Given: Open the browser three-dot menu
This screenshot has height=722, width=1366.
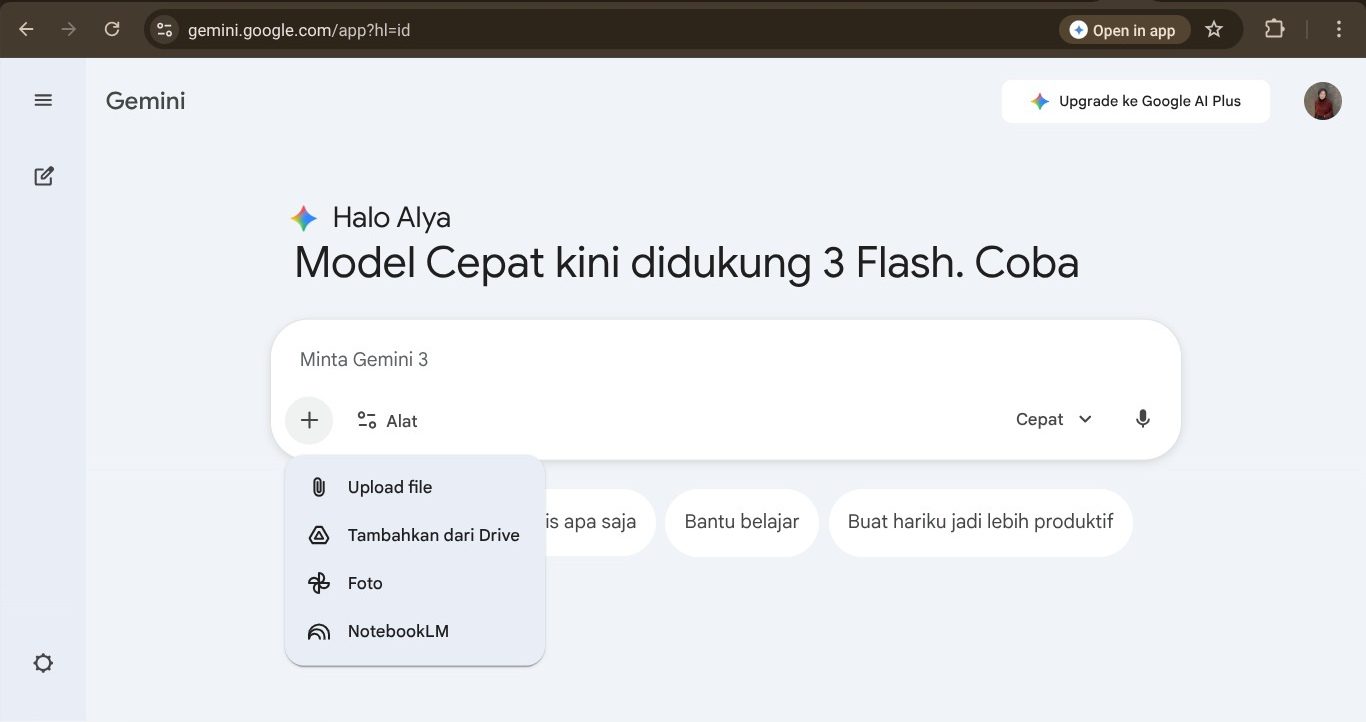Looking at the screenshot, I should coord(1338,29).
